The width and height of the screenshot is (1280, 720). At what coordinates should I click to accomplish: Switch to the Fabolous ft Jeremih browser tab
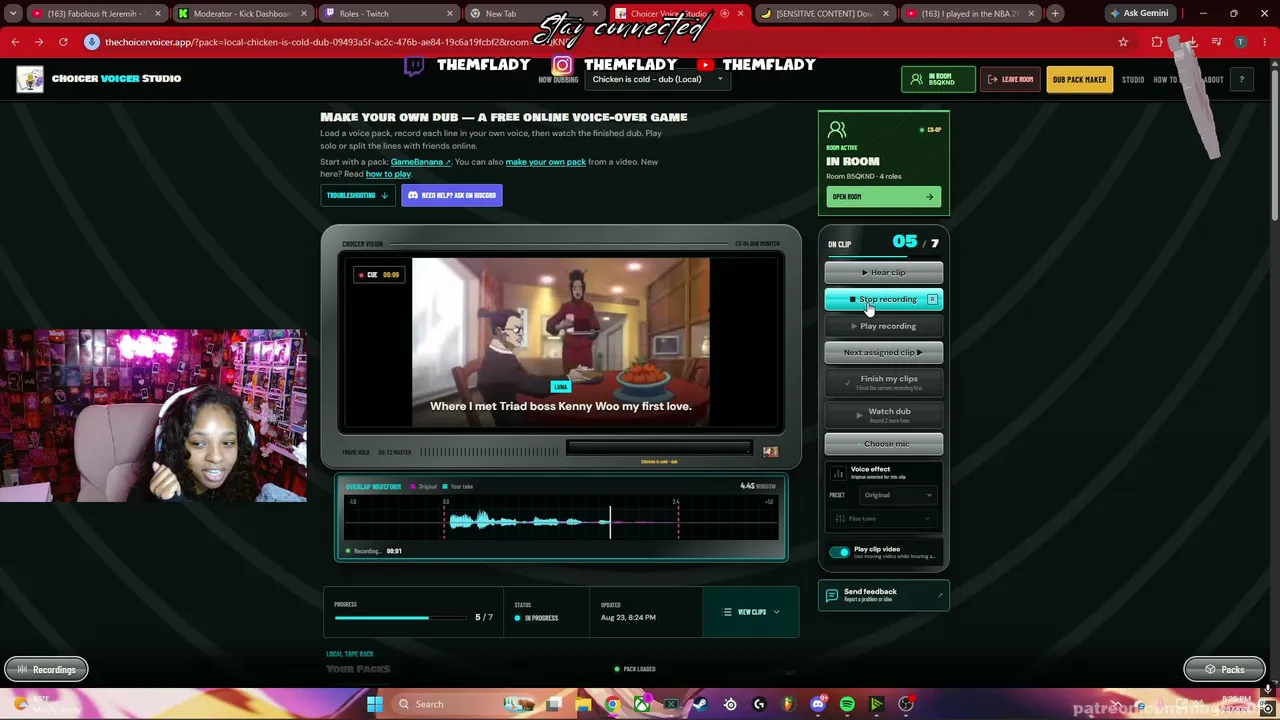(97, 14)
